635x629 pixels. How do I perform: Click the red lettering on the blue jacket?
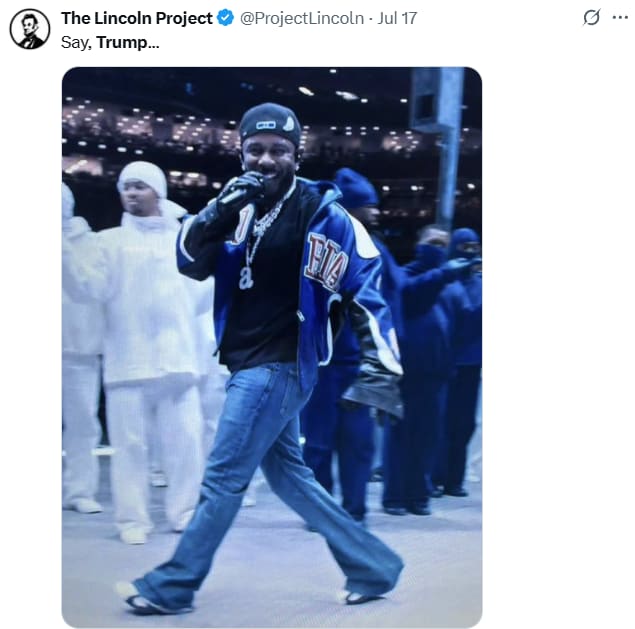click(x=327, y=262)
